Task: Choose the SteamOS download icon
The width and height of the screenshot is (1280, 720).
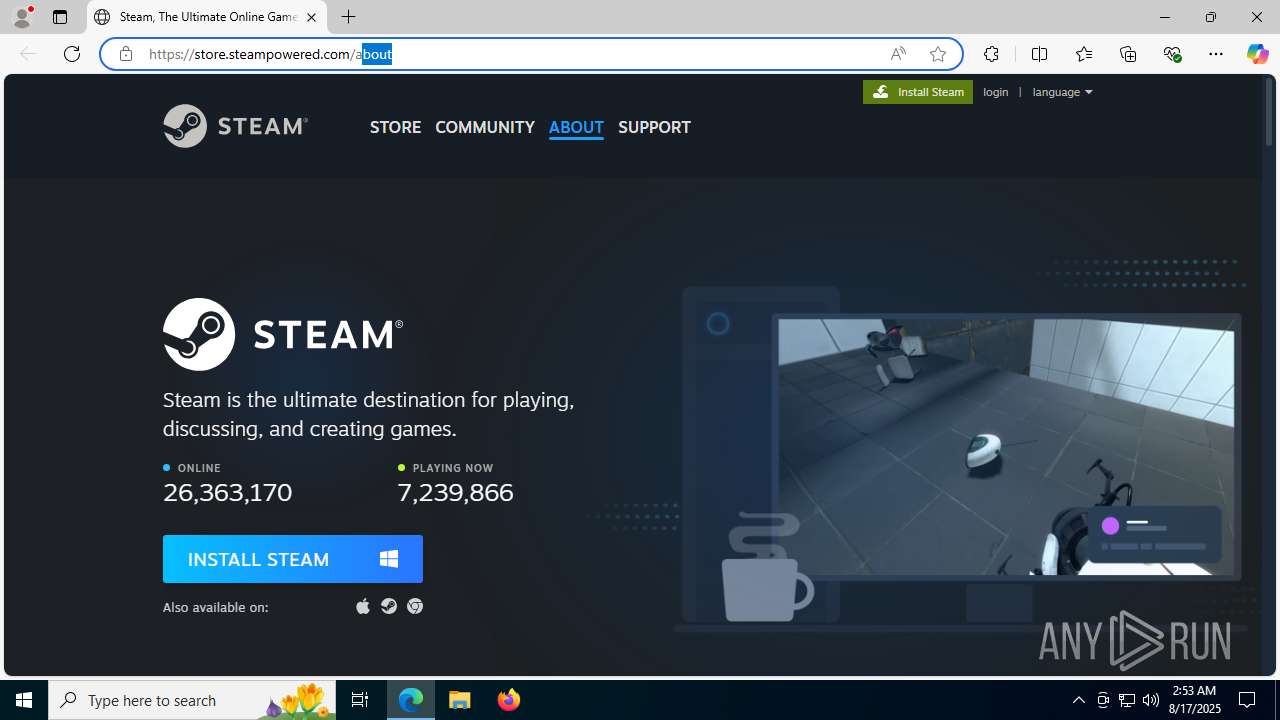Action: tap(389, 606)
